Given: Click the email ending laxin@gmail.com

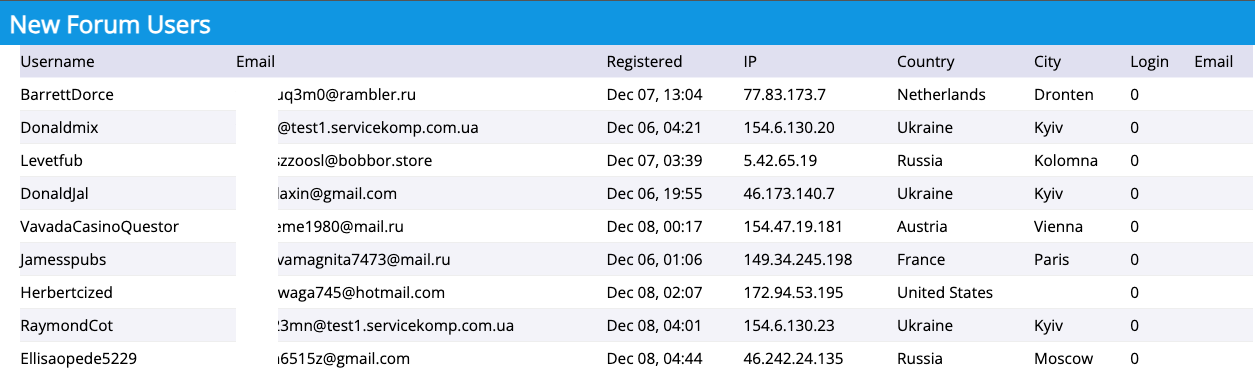Looking at the screenshot, I should (337, 194).
